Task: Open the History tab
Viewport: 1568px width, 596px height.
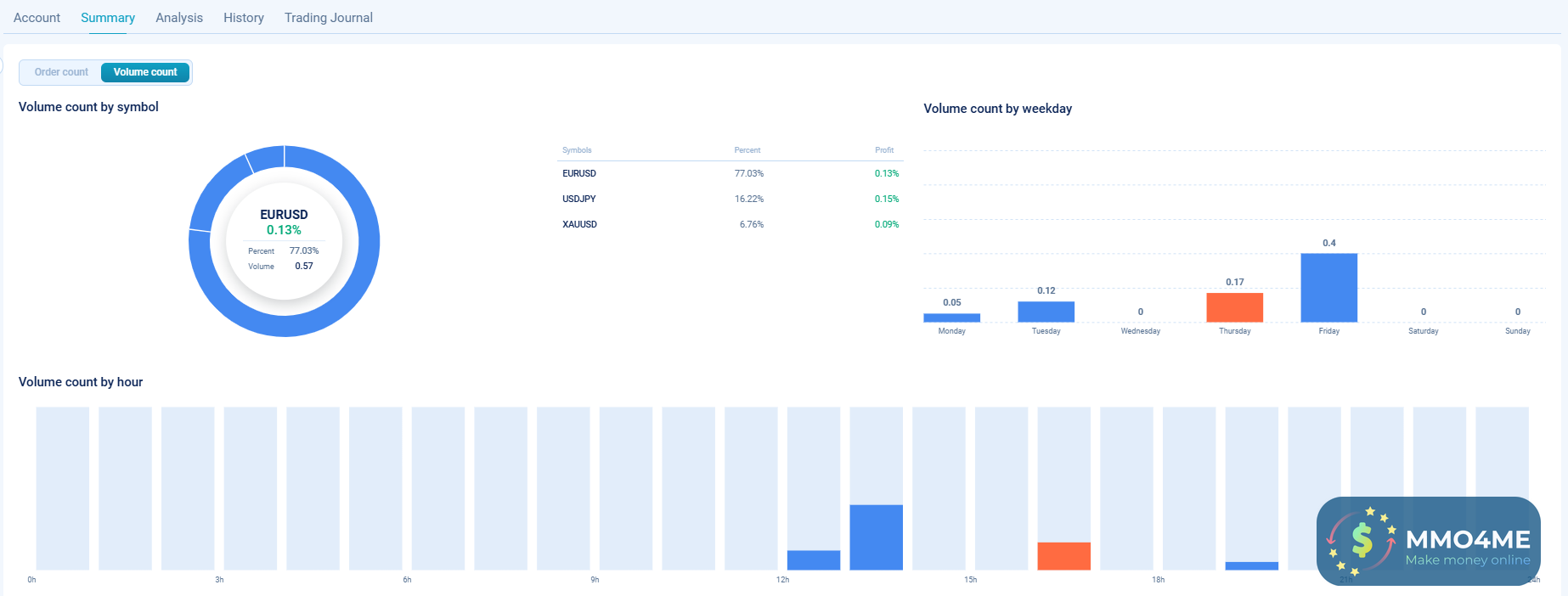Action: click(244, 18)
